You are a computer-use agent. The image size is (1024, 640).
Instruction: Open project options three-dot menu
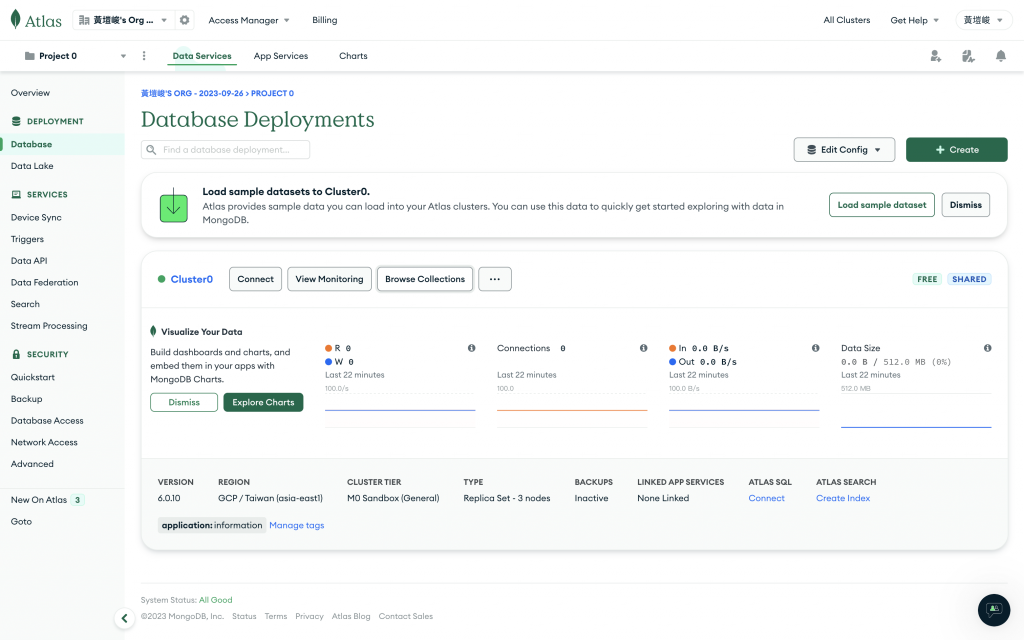tap(144, 56)
